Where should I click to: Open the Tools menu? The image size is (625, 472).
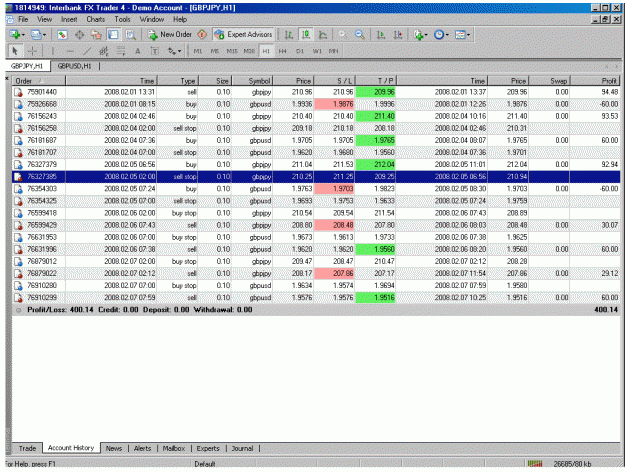point(122,19)
